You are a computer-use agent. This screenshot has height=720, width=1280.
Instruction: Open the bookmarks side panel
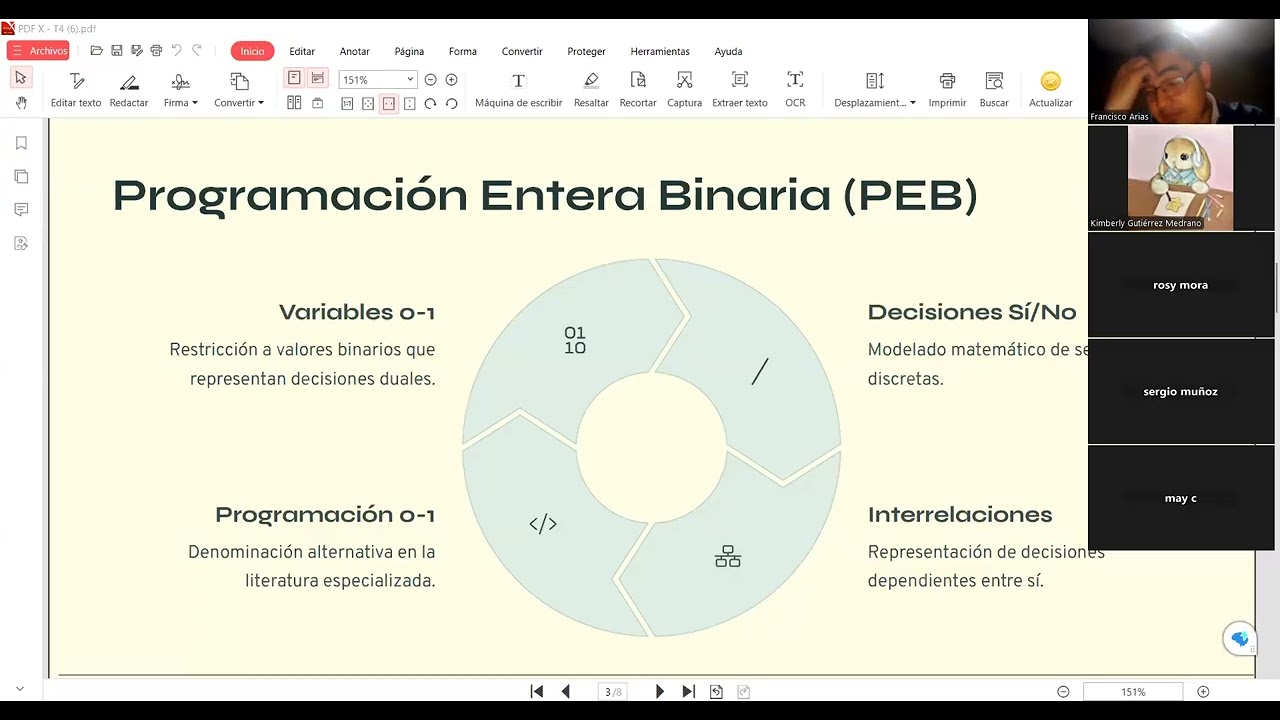pos(21,143)
